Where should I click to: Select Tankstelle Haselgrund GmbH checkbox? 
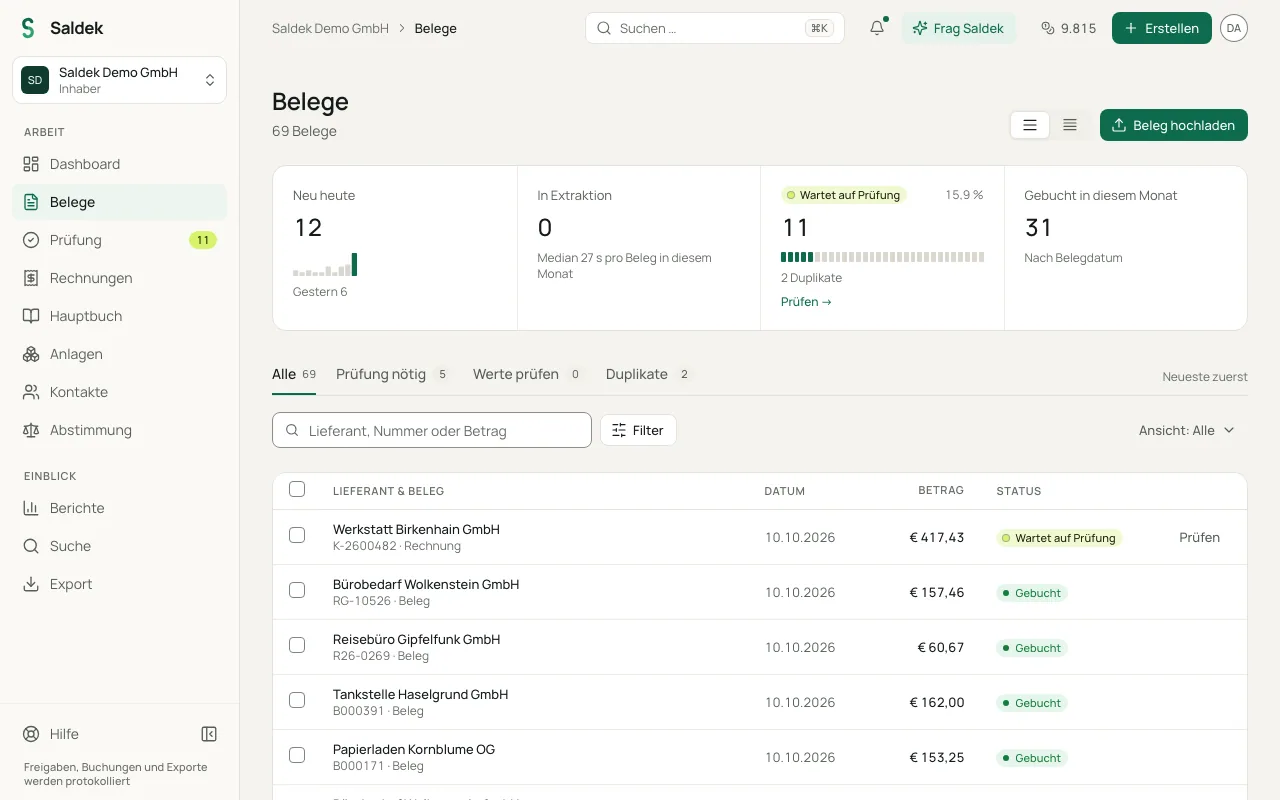(x=297, y=700)
